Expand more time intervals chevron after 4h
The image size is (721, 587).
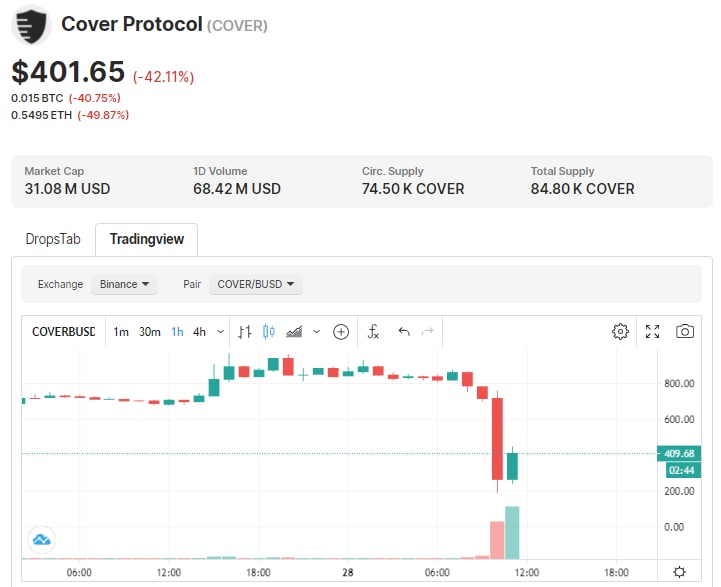coord(220,331)
